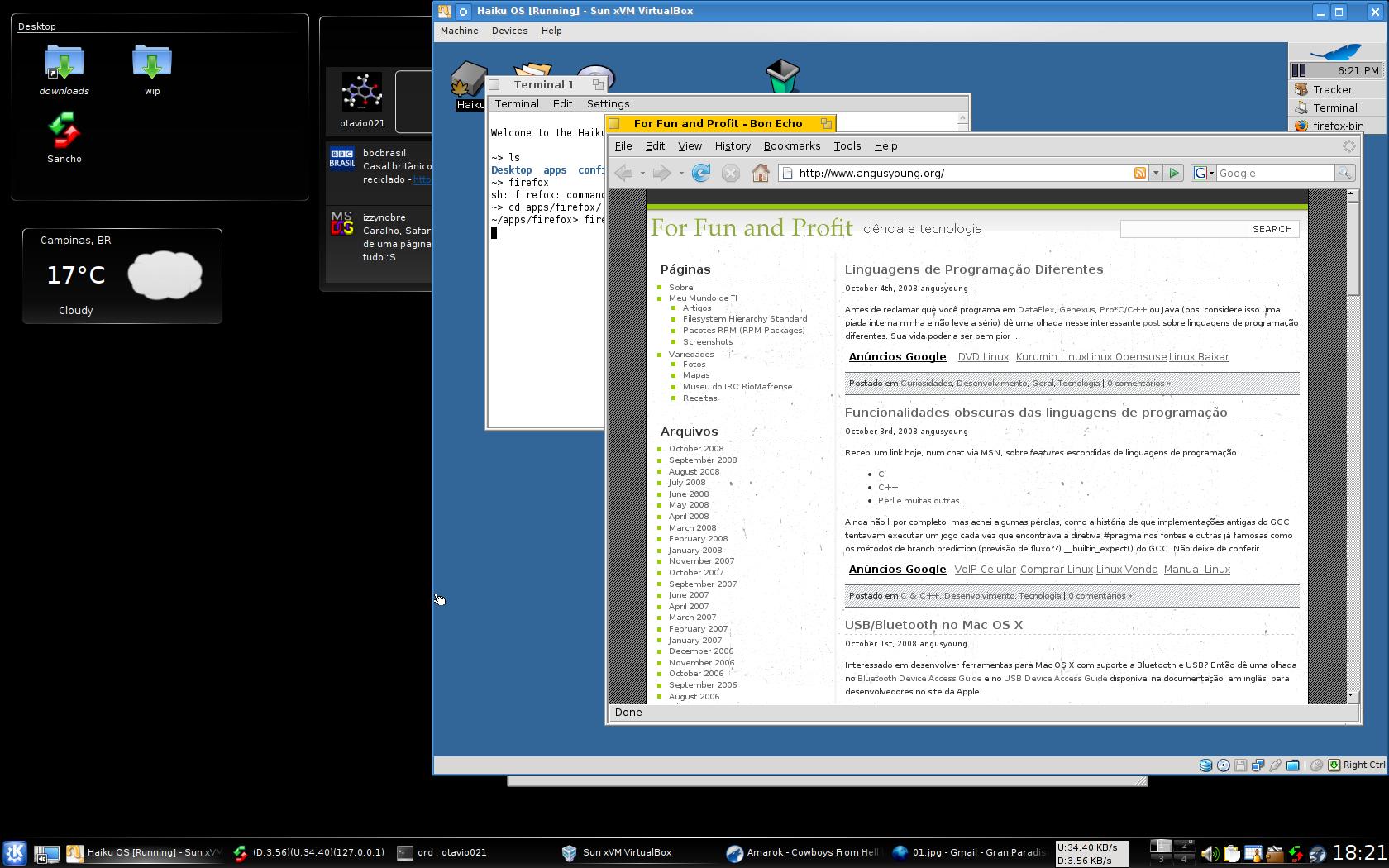Click Sancho tray icon with red-green arrows
The height and width of the screenshot is (868, 1389).
click(x=1296, y=854)
